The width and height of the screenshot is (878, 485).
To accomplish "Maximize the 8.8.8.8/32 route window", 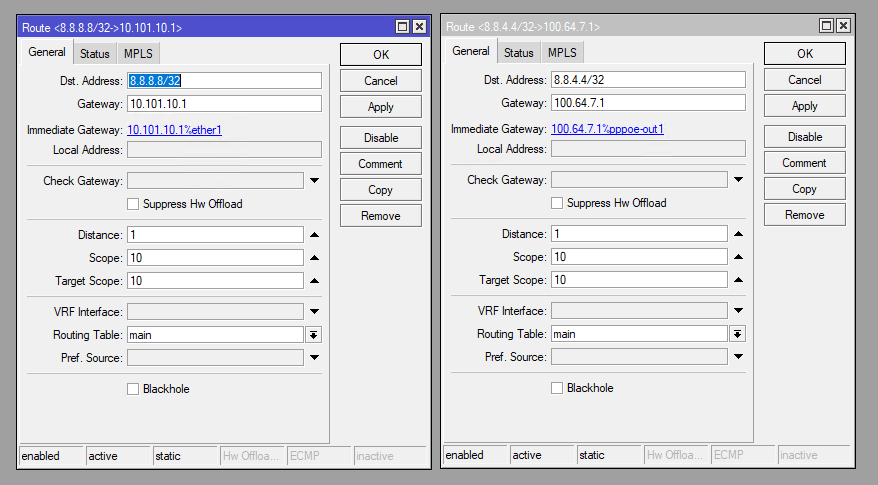I will [x=402, y=26].
